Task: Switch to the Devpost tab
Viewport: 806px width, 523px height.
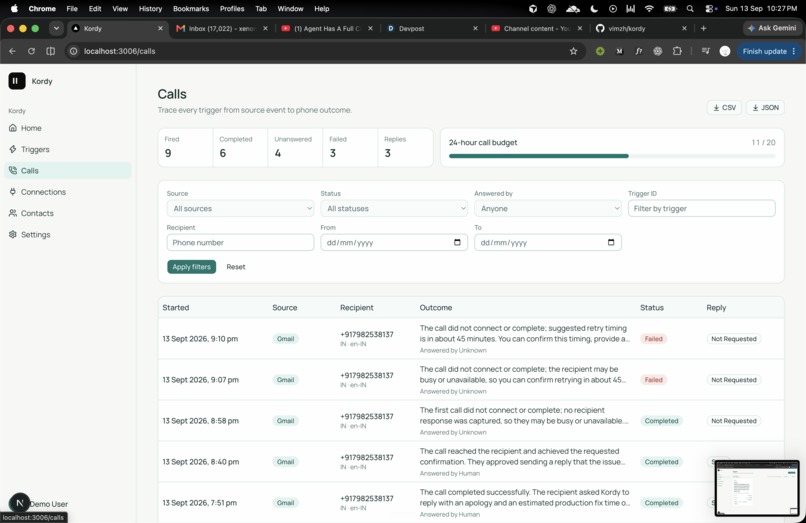Action: pyautogui.click(x=432, y=28)
